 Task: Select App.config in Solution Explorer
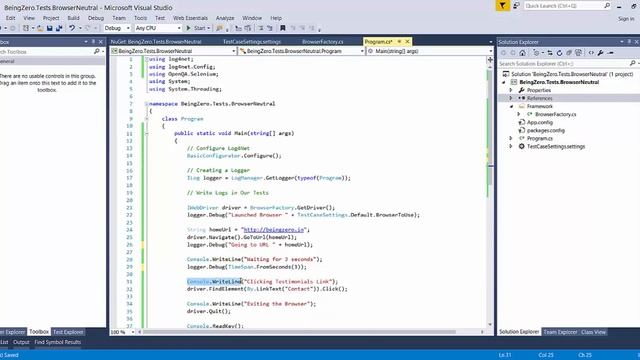pos(539,122)
